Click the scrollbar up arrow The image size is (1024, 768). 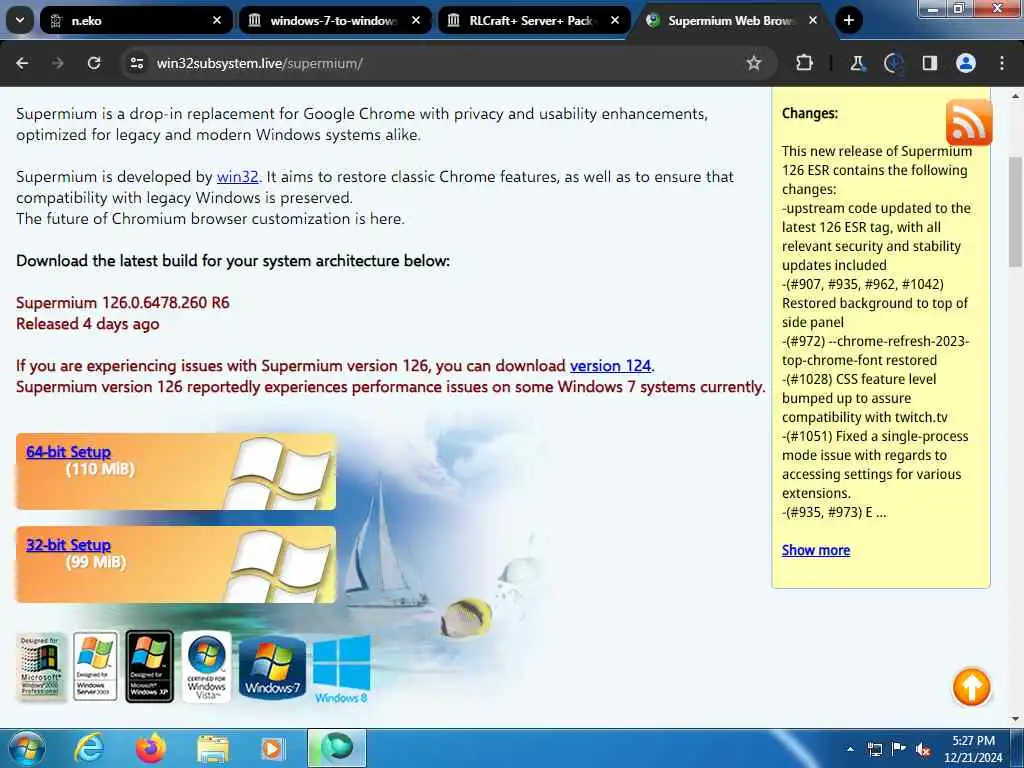coord(1015,96)
